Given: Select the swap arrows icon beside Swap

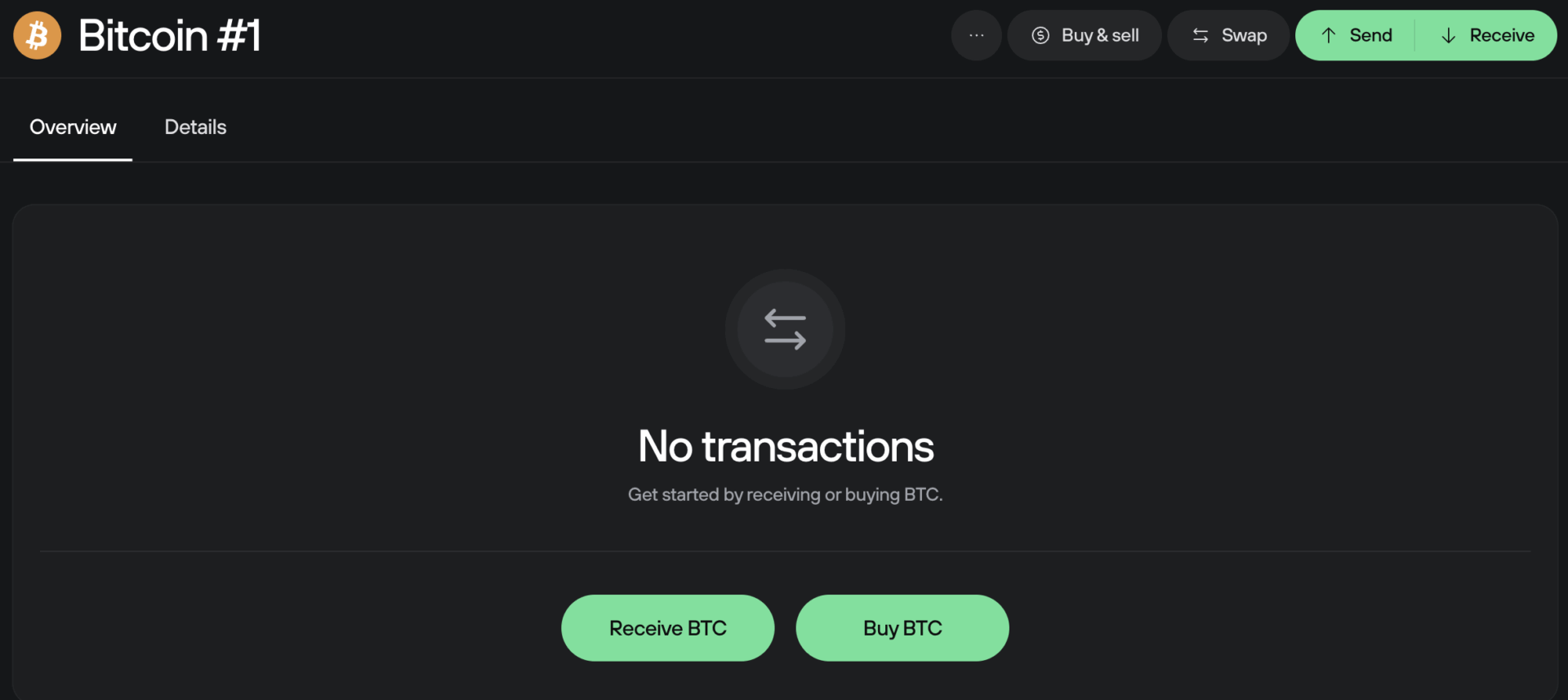Looking at the screenshot, I should click(x=1200, y=35).
